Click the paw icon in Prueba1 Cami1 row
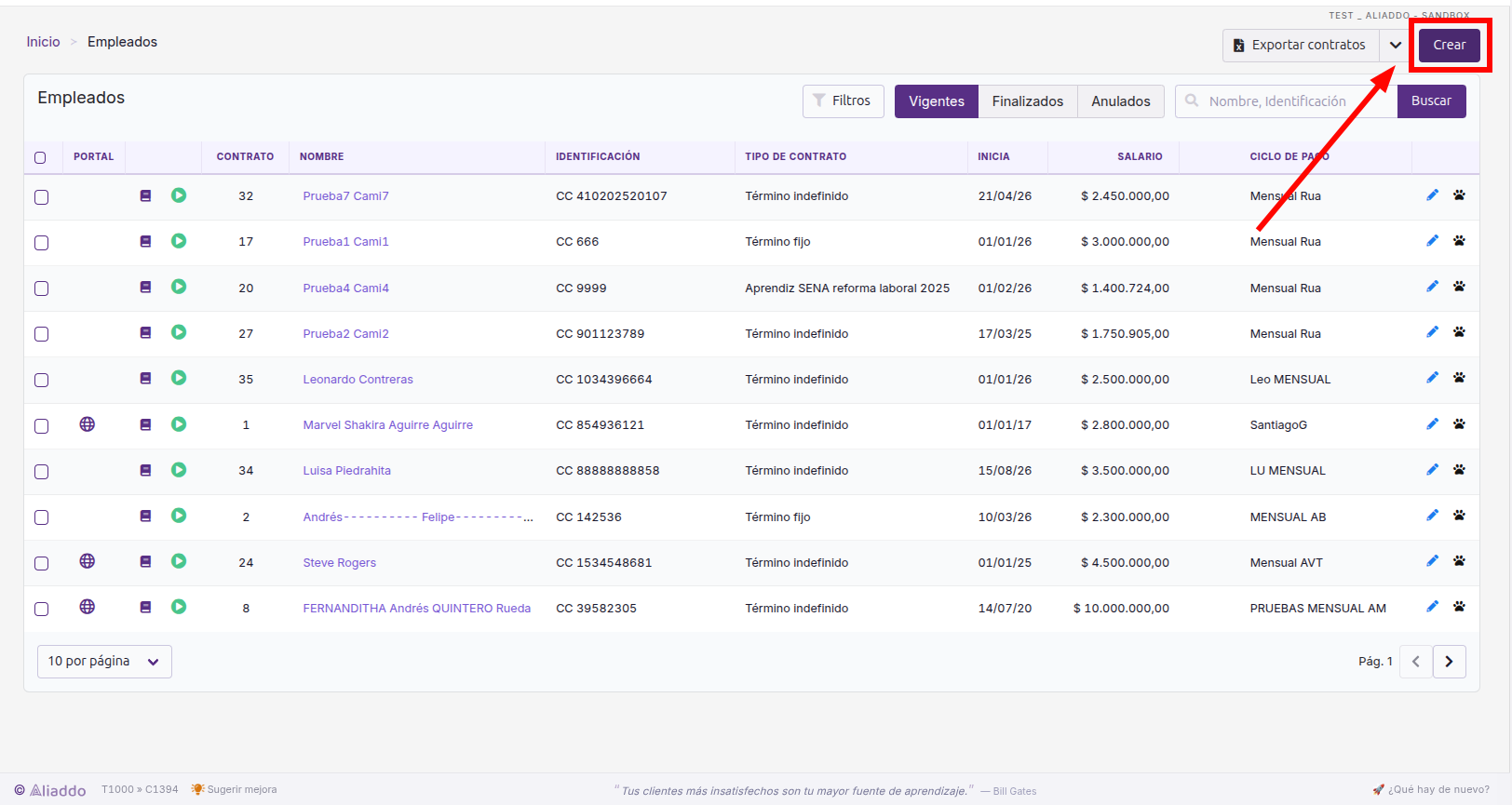This screenshot has width=1512, height=805. coord(1459,241)
